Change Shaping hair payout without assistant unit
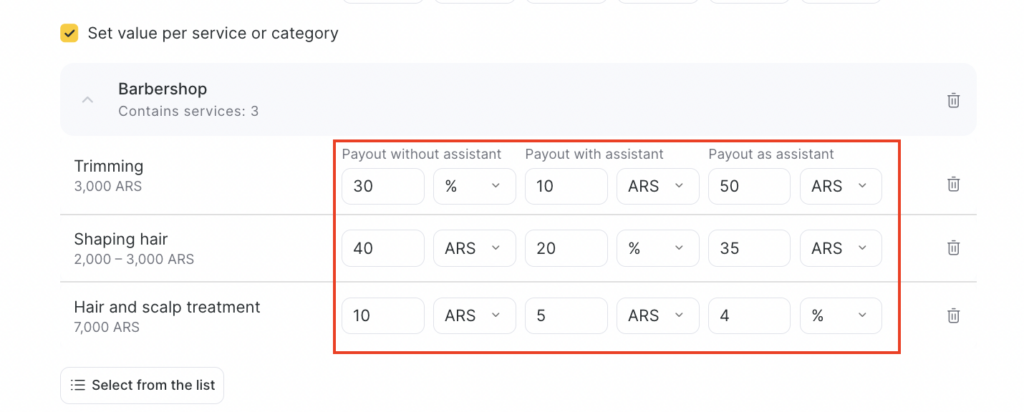The width and height of the screenshot is (1024, 412). pos(474,248)
